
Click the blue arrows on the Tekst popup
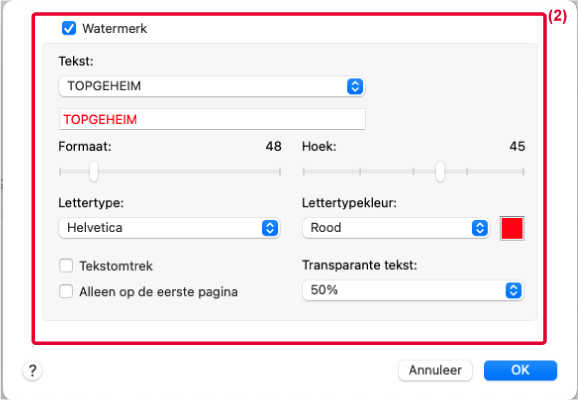355,86
